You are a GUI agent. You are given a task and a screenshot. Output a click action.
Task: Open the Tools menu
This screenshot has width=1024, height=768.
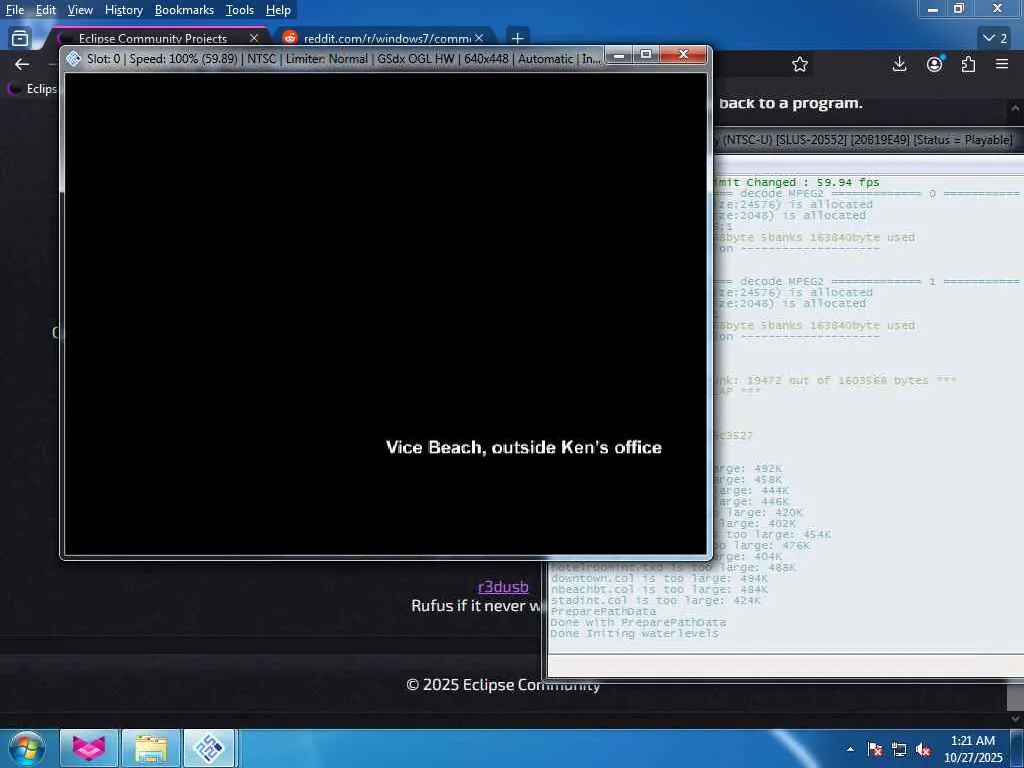[240, 10]
